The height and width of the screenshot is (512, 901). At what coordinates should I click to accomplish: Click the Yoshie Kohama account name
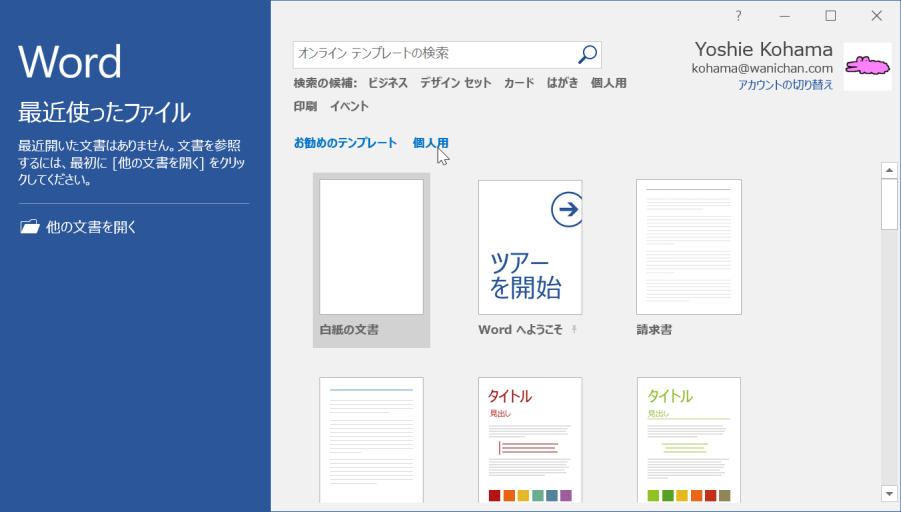pos(764,50)
